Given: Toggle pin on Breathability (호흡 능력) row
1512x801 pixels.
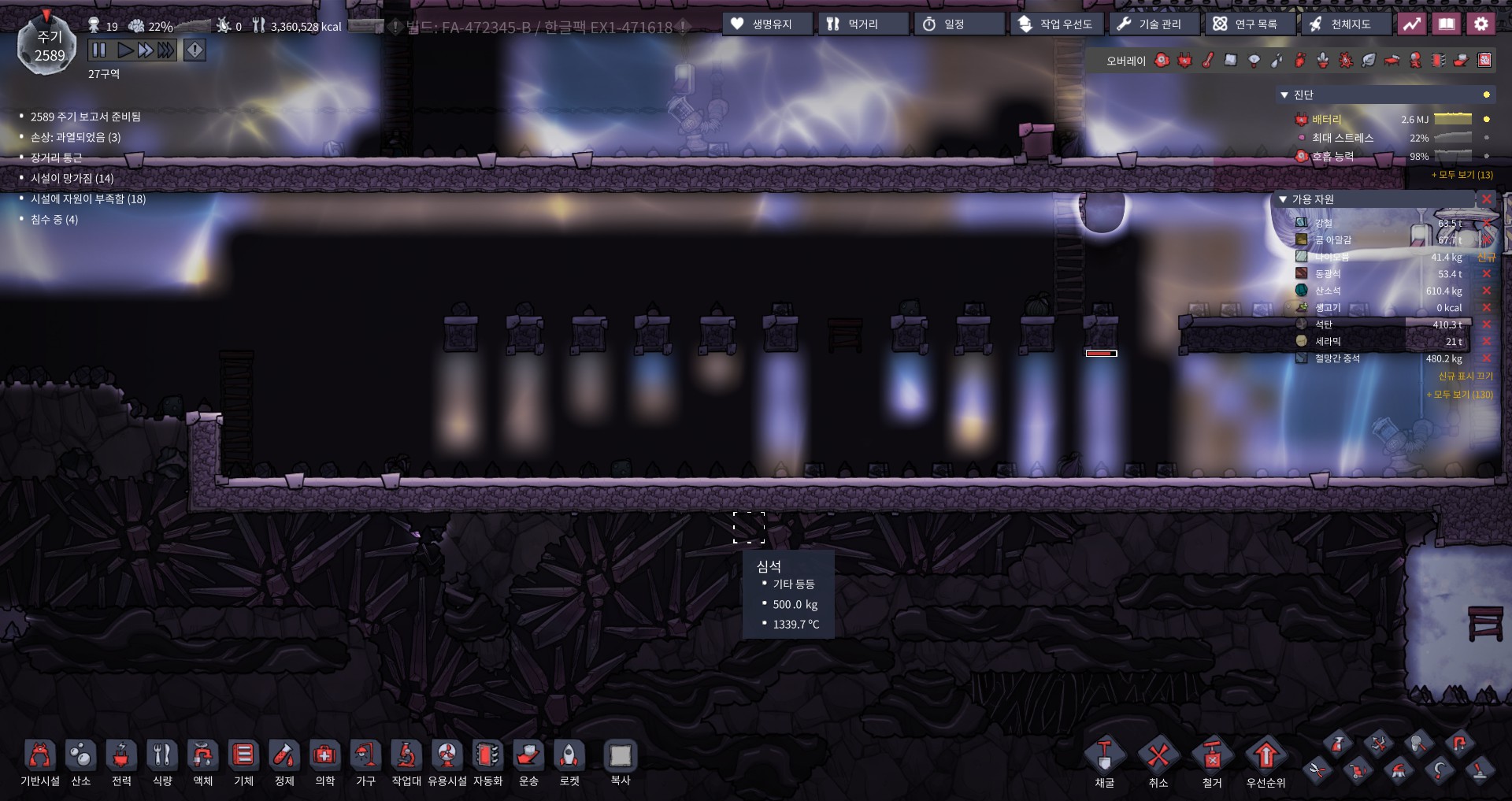Looking at the screenshot, I should [x=1486, y=156].
